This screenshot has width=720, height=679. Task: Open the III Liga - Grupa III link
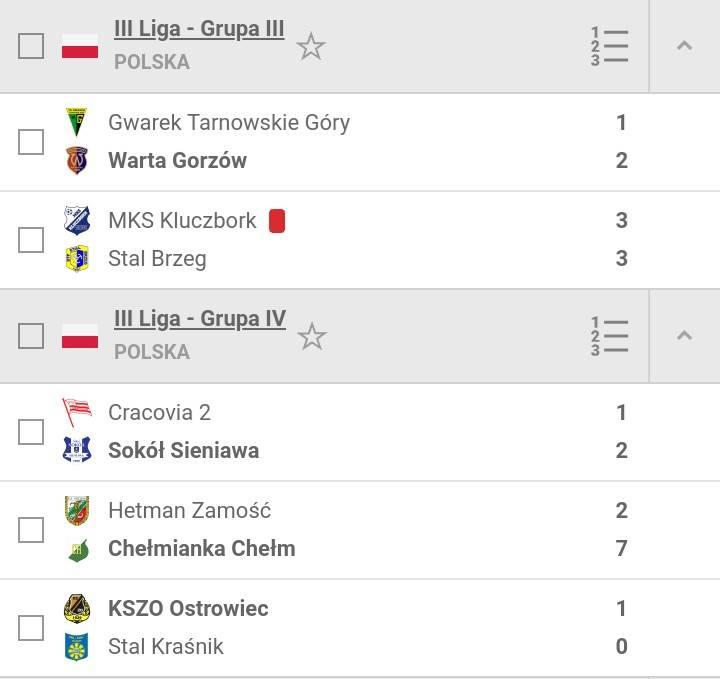199,29
